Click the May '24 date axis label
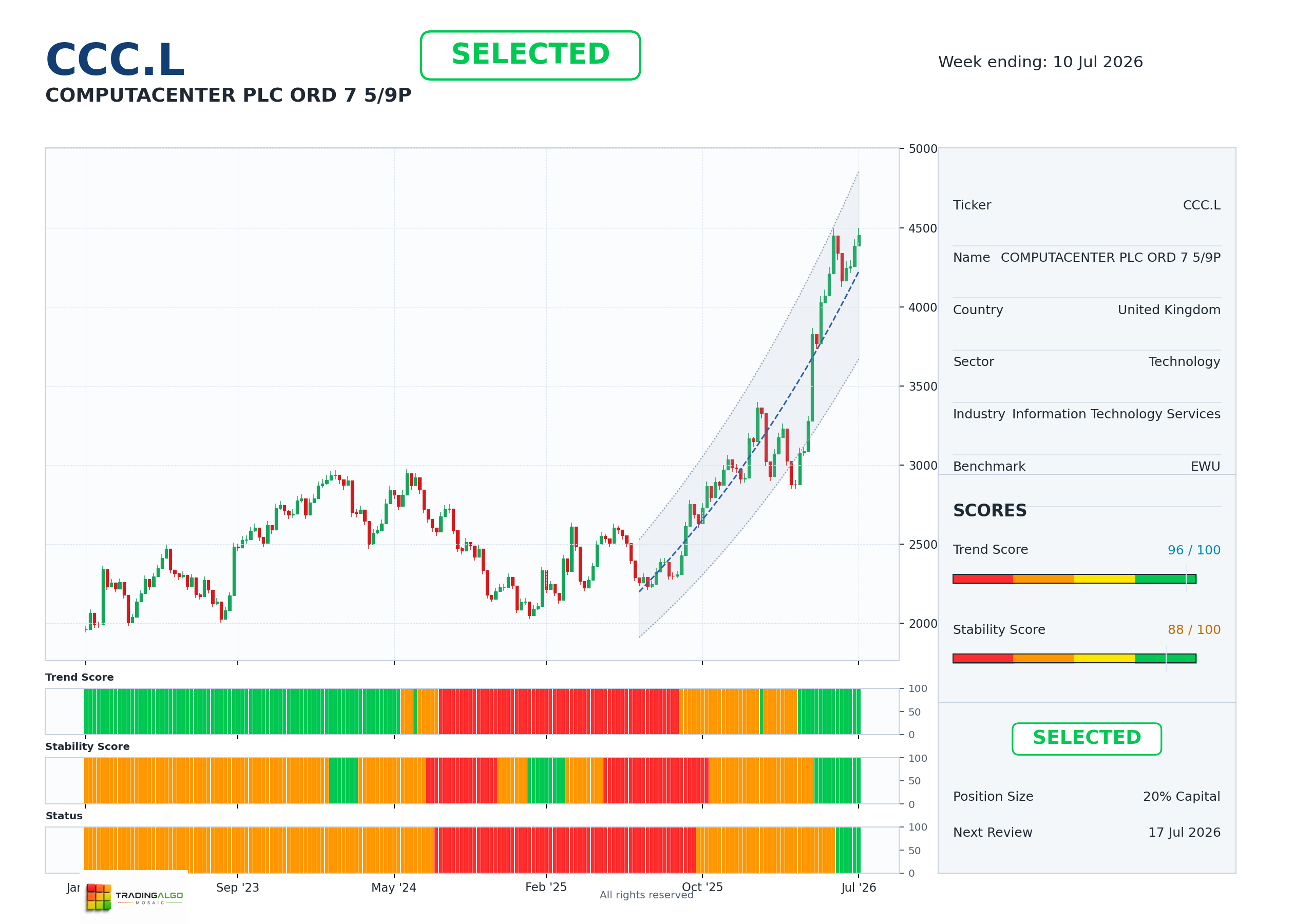Viewport: 1294px width, 924px height. [x=394, y=888]
